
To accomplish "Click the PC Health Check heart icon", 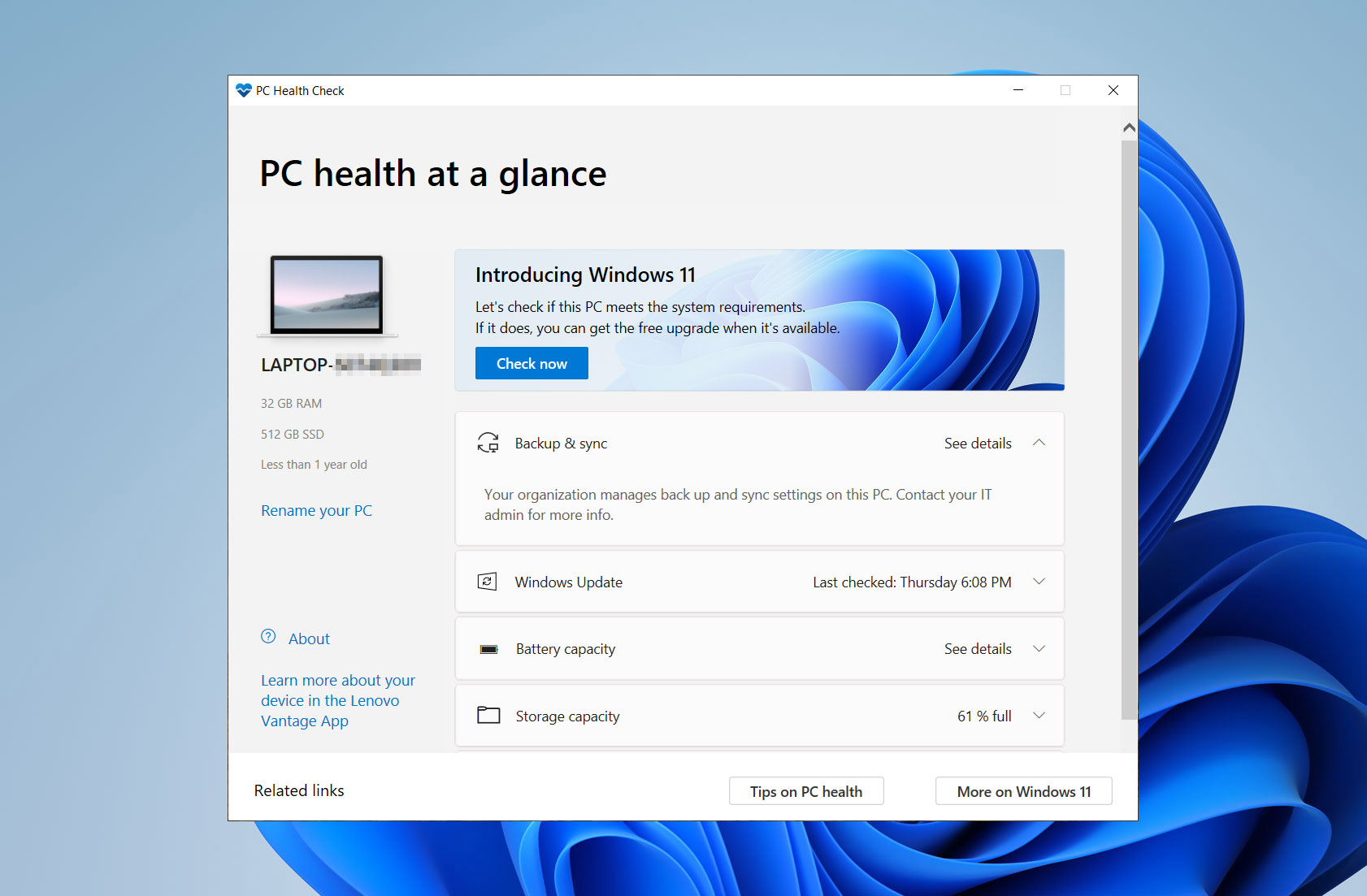I will (x=243, y=90).
